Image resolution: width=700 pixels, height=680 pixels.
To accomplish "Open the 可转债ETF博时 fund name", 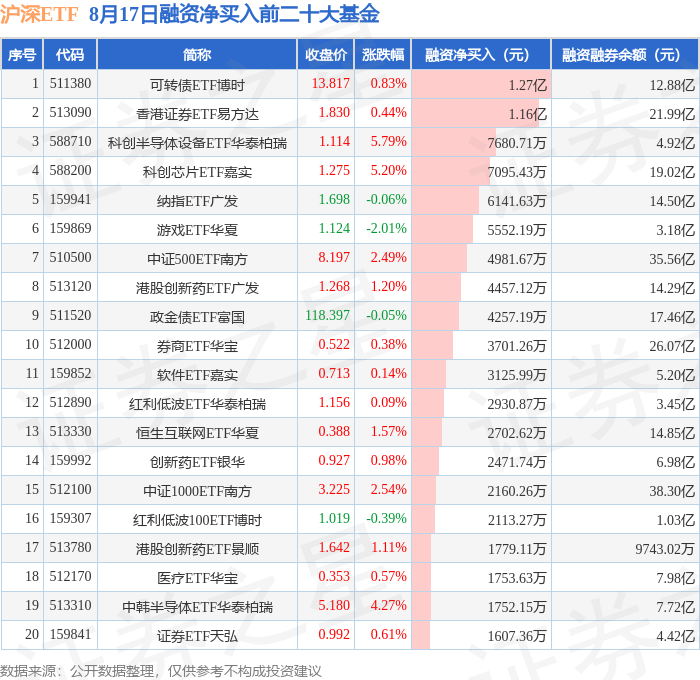I will 197,85.
